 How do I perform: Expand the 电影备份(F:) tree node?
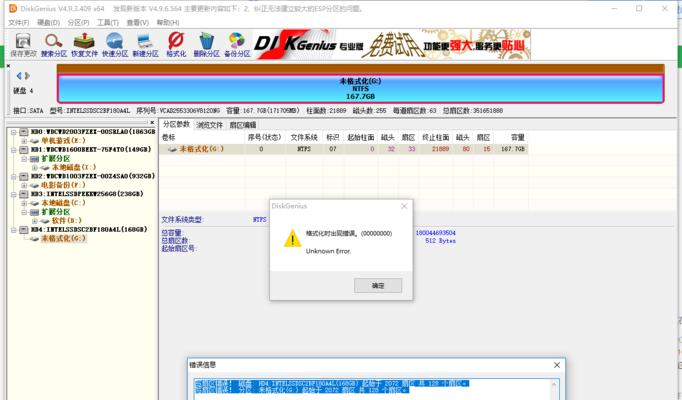point(24,185)
